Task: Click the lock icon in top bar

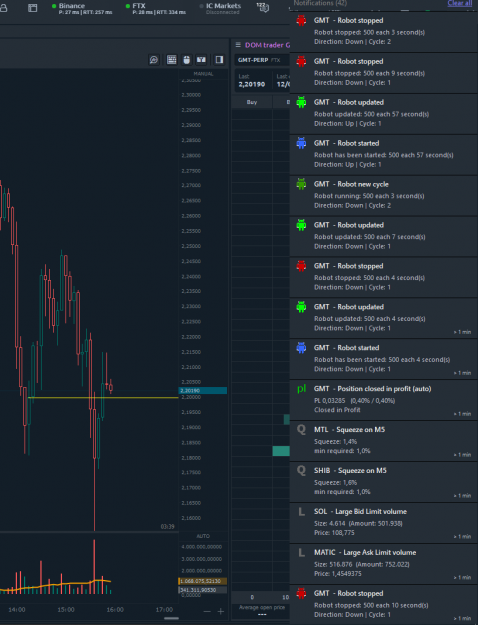Action: 3,8
